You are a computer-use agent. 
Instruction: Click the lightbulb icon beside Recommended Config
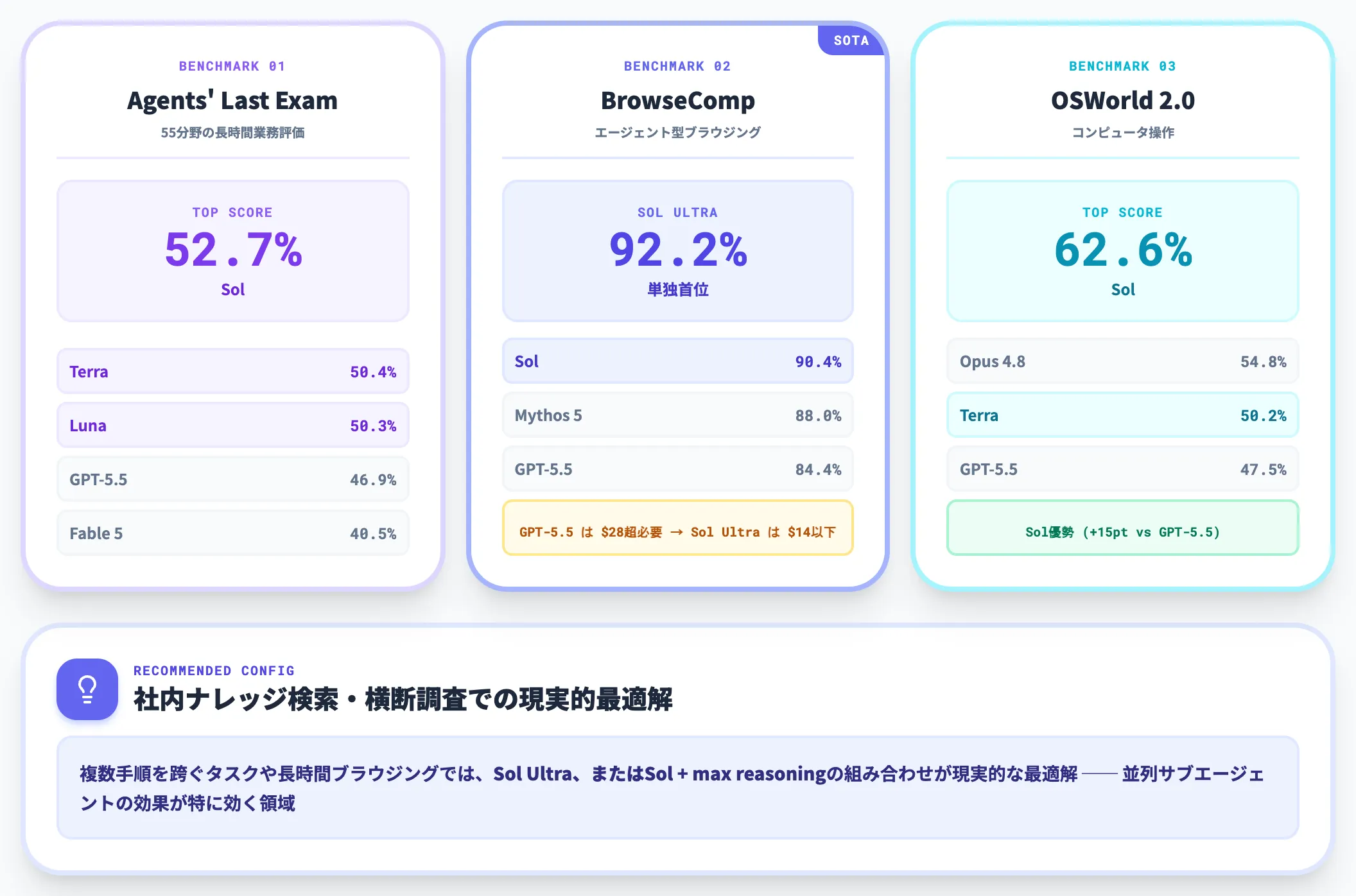point(87,689)
